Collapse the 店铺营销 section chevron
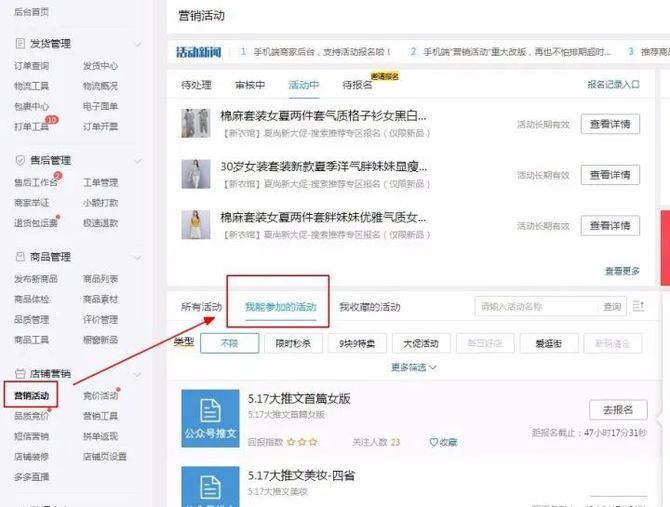Viewport: 670px width, 507px height. coord(138,374)
